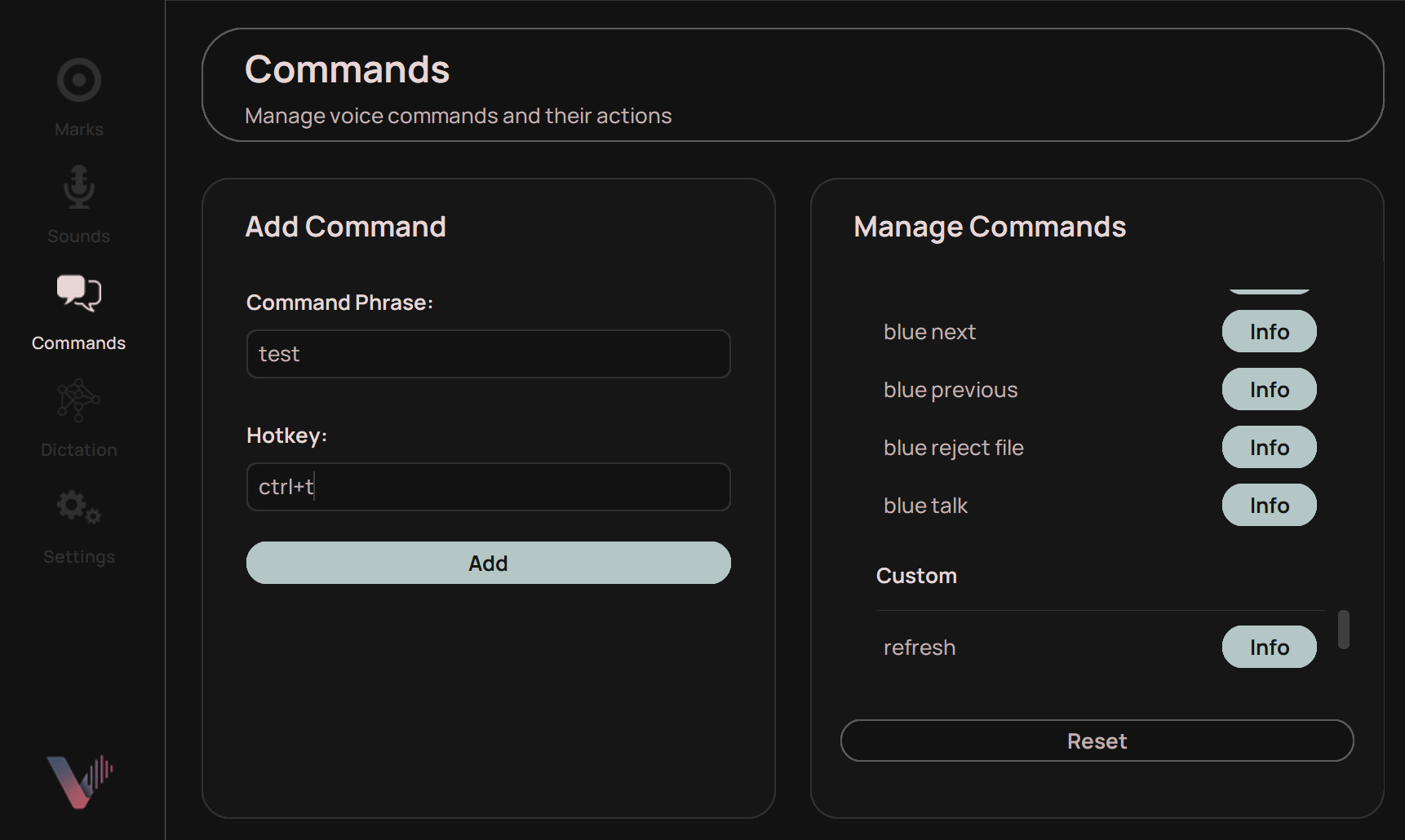Click the Commands page title header

click(348, 69)
